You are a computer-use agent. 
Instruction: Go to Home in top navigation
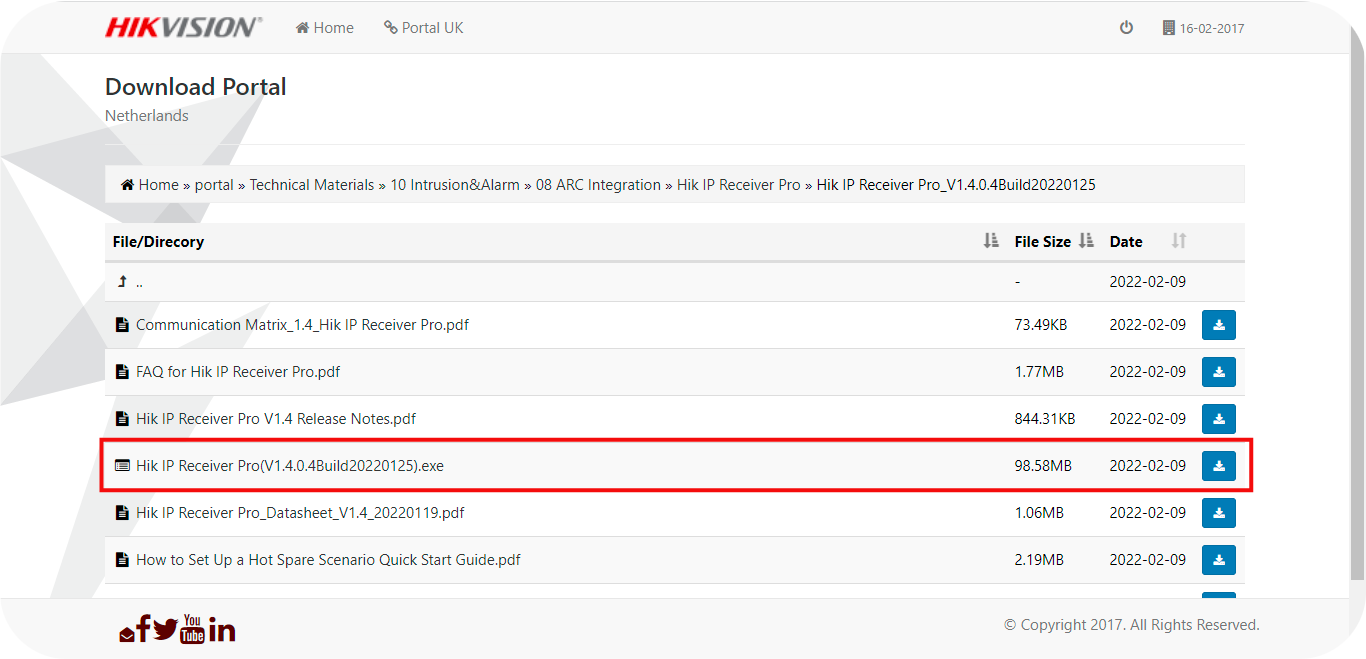click(x=325, y=28)
